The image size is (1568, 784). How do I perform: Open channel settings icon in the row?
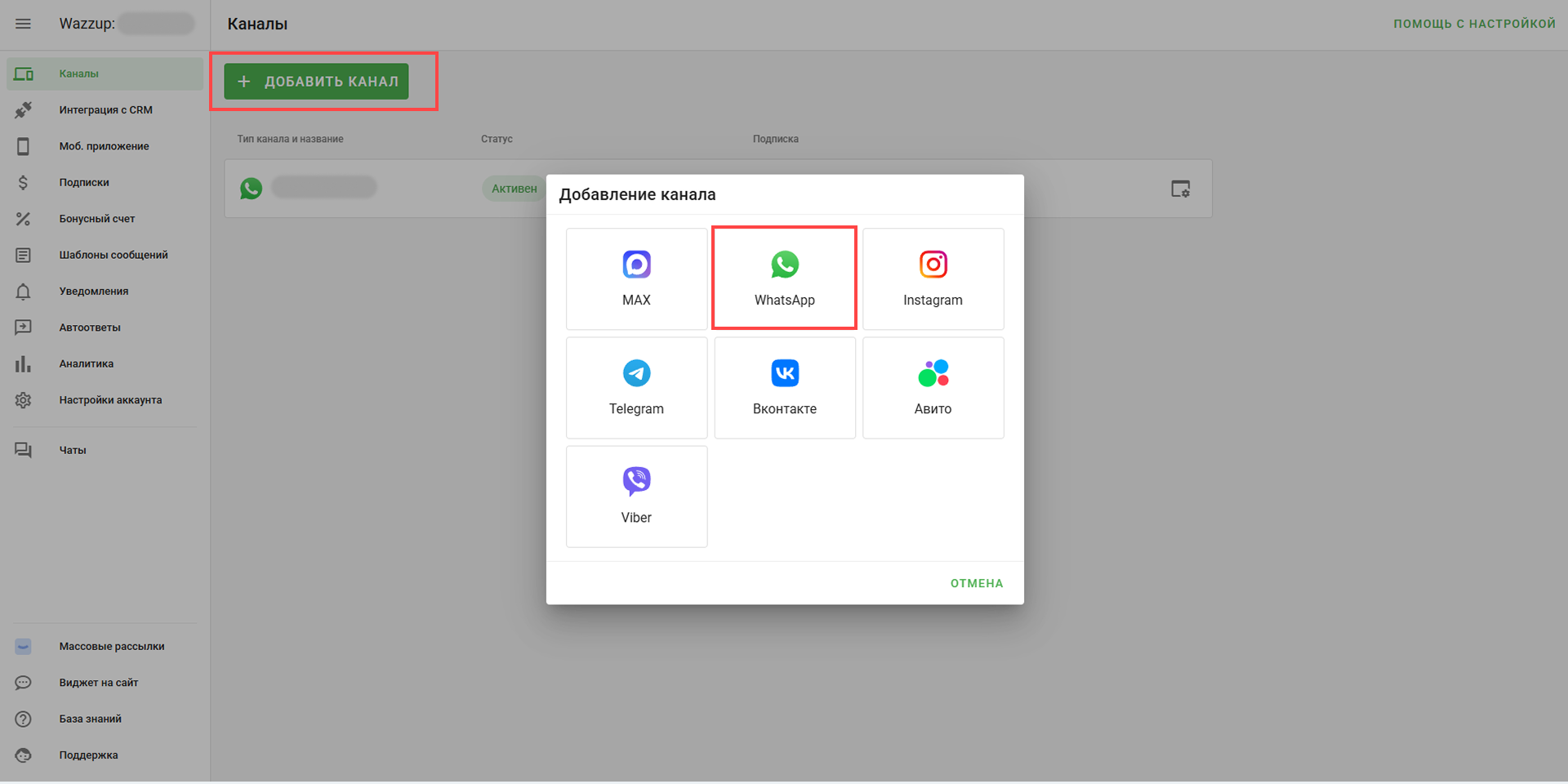click(x=1180, y=189)
